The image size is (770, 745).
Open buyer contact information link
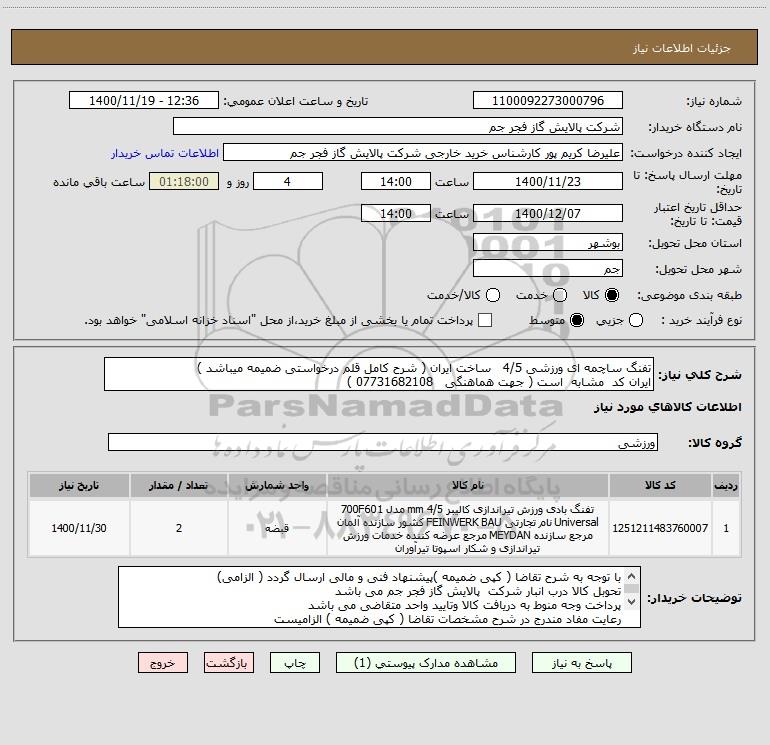165,153
